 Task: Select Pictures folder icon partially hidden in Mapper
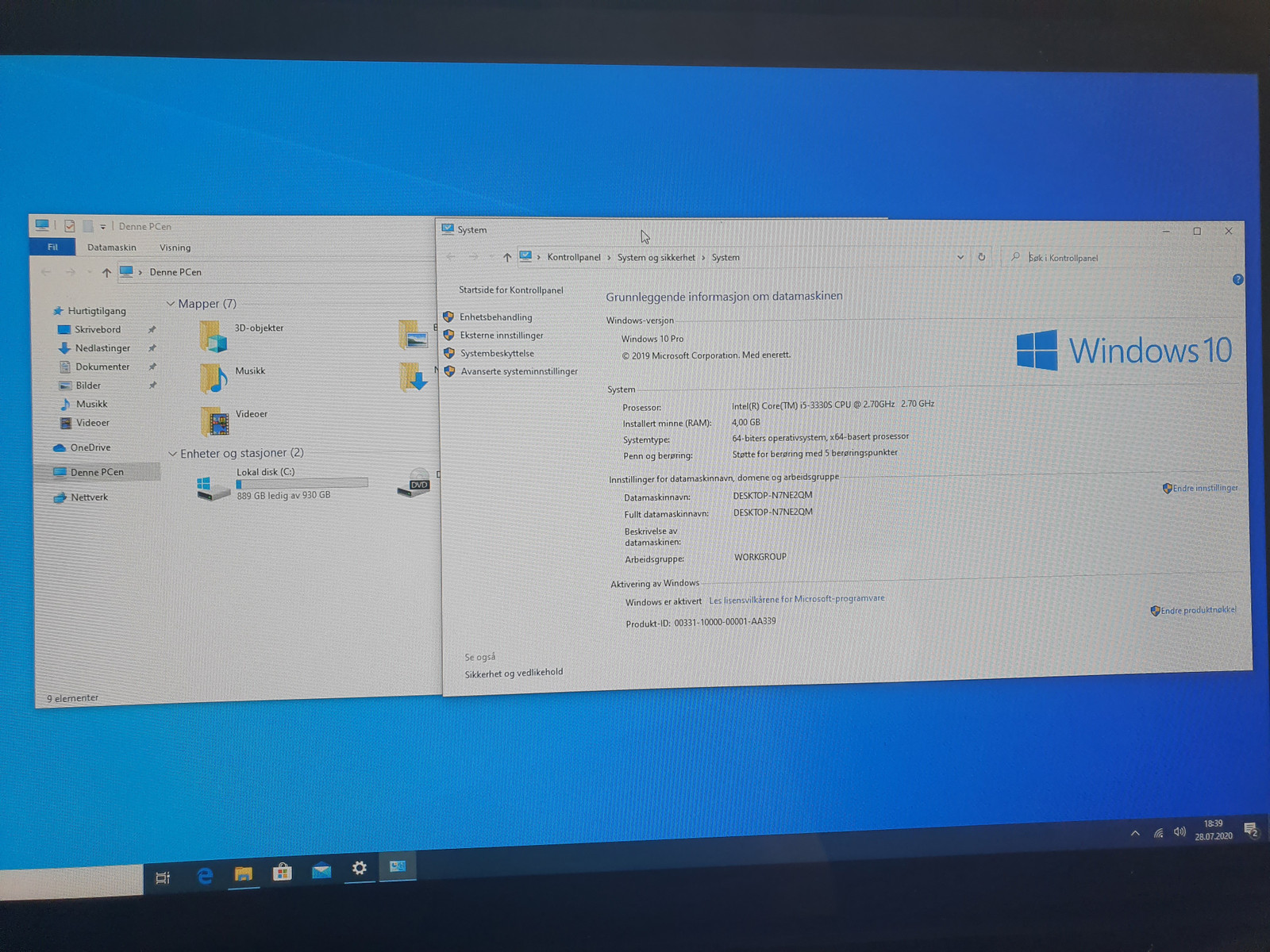point(414,335)
